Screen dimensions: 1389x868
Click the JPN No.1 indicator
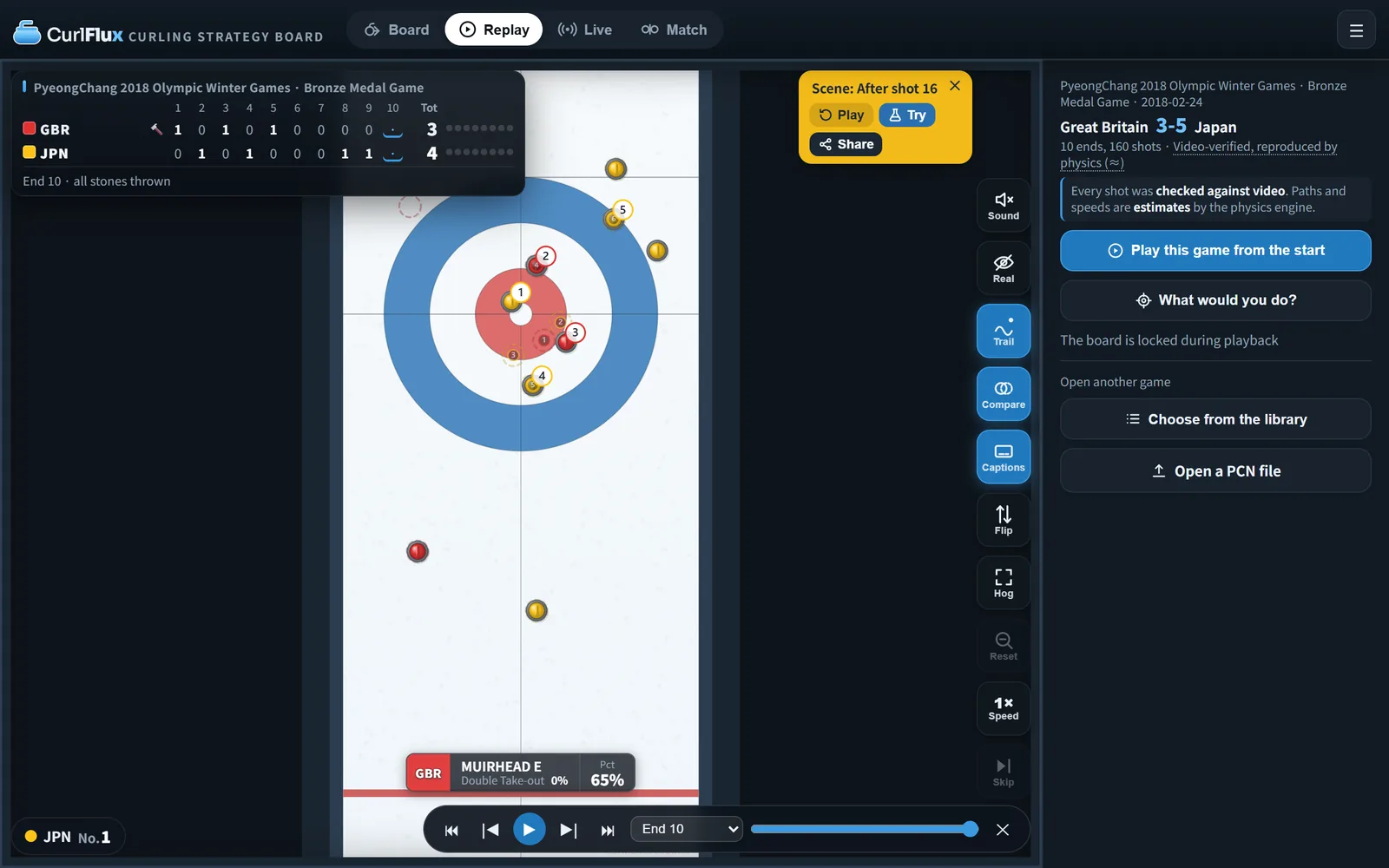(x=68, y=837)
